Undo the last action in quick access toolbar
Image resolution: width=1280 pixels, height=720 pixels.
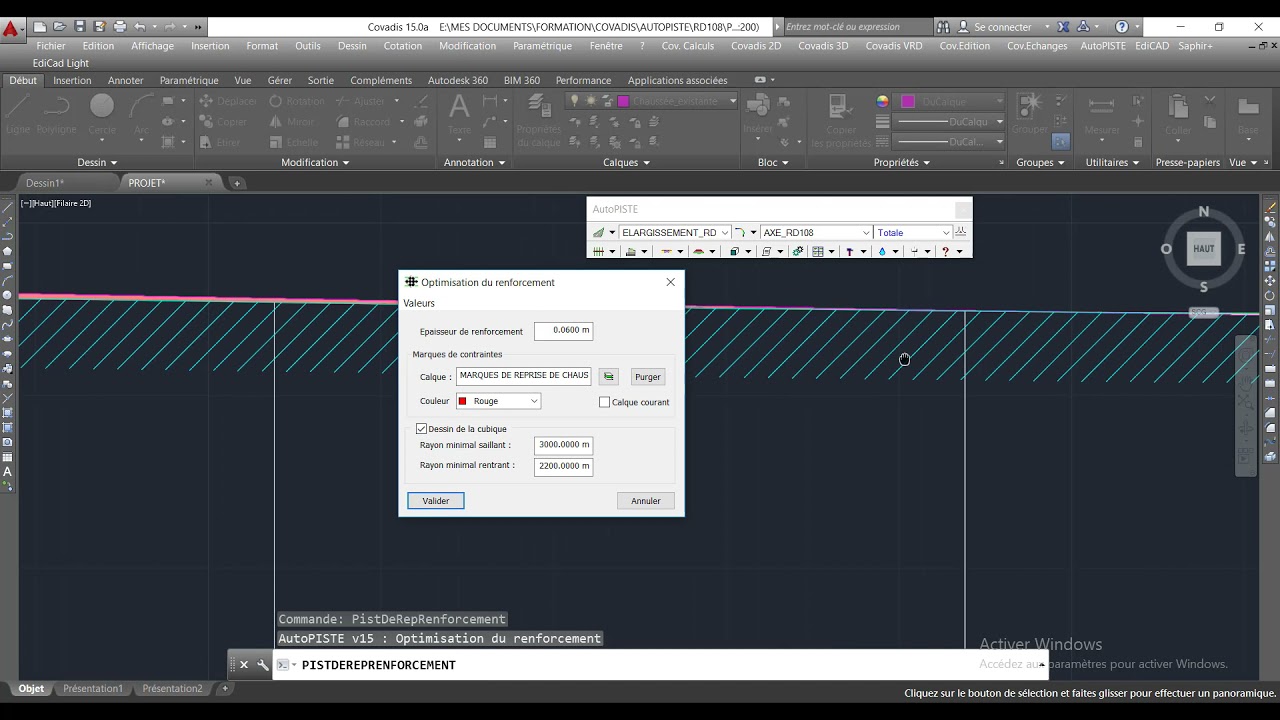click(x=140, y=27)
